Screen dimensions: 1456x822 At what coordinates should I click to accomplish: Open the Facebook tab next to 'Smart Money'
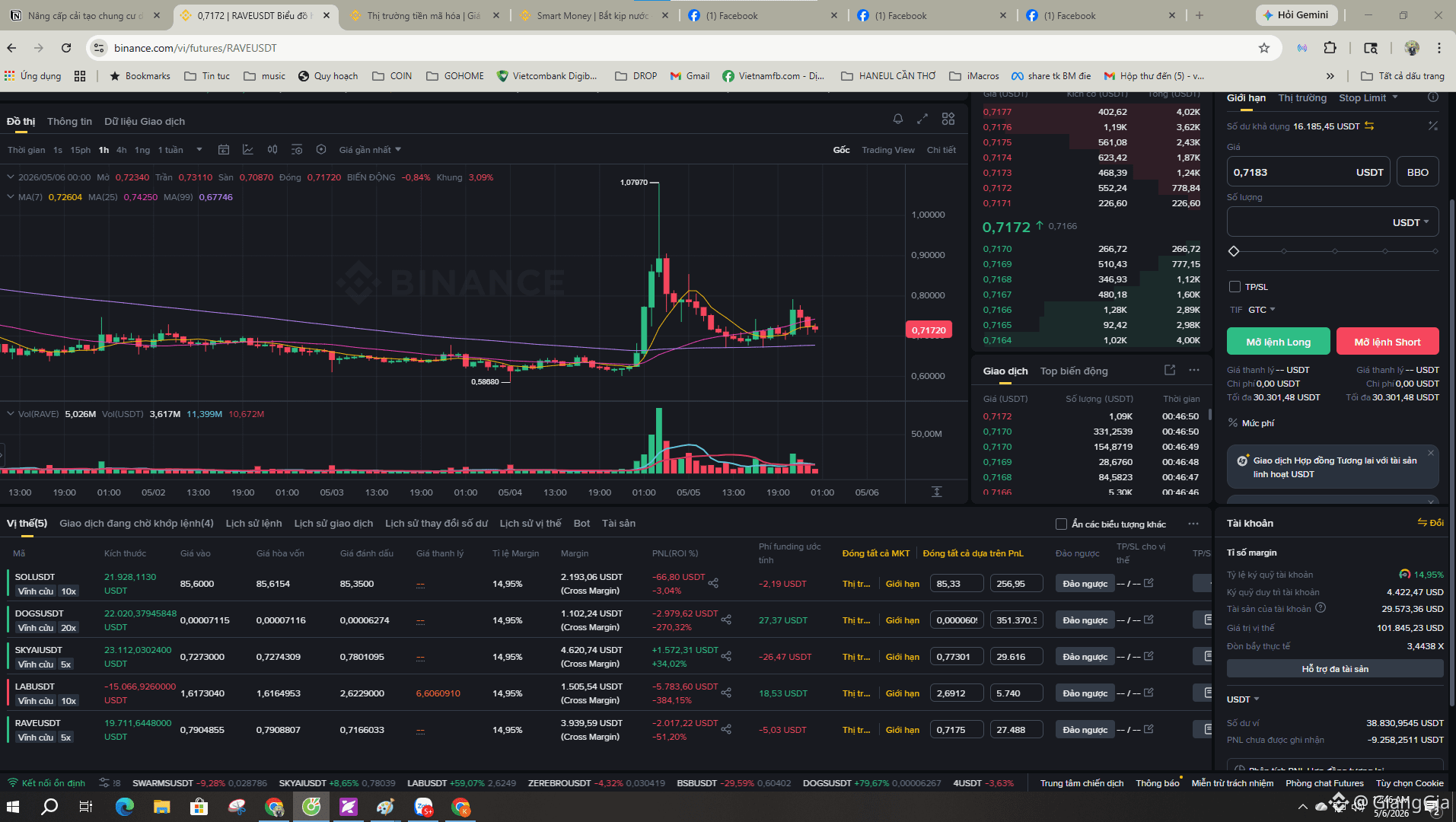(763, 15)
